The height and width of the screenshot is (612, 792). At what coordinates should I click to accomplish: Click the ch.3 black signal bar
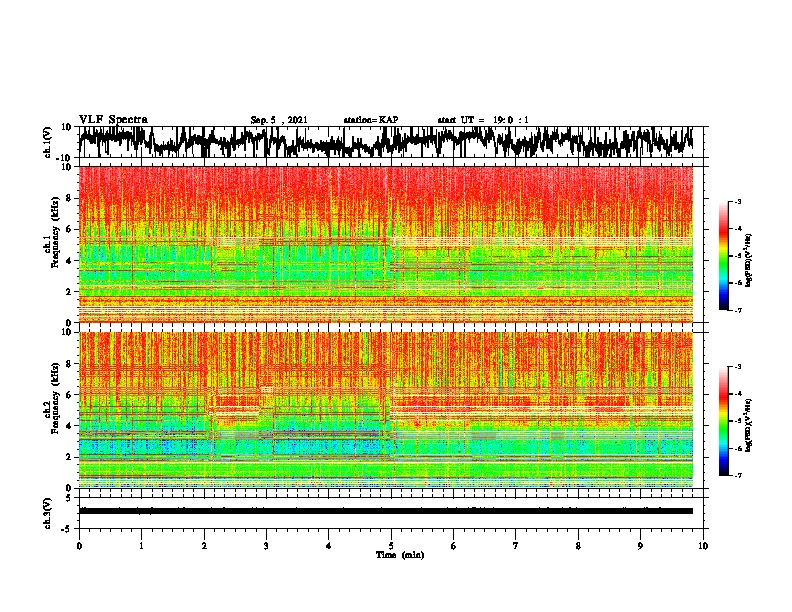[386, 511]
